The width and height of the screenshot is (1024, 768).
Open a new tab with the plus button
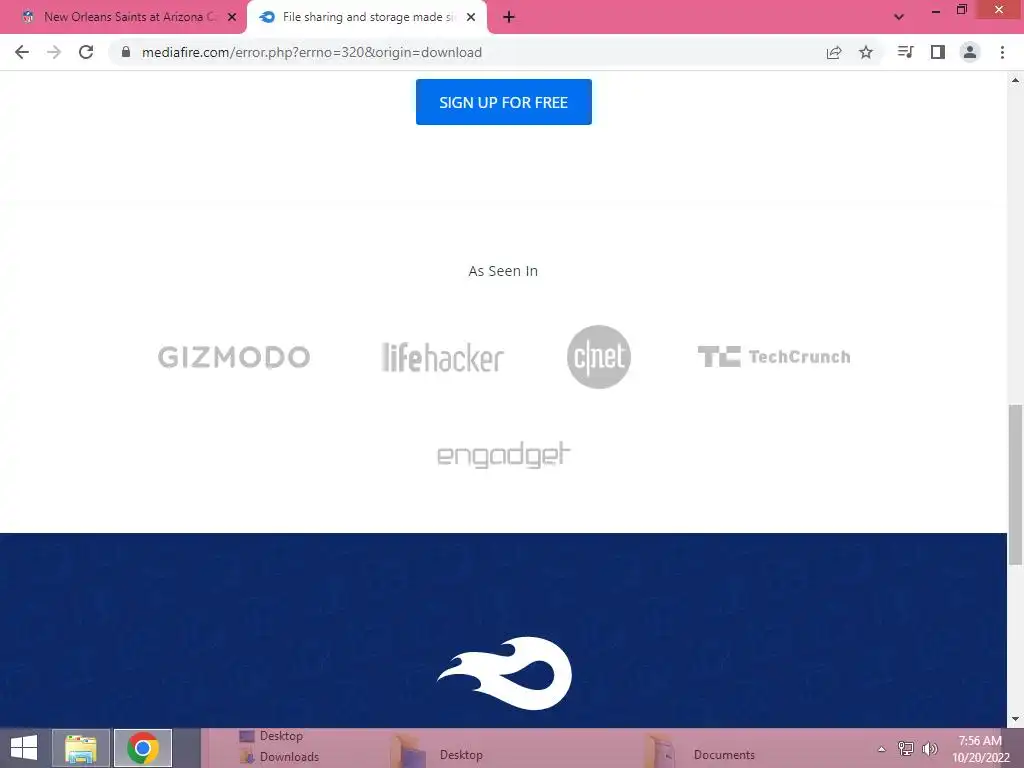coord(509,18)
